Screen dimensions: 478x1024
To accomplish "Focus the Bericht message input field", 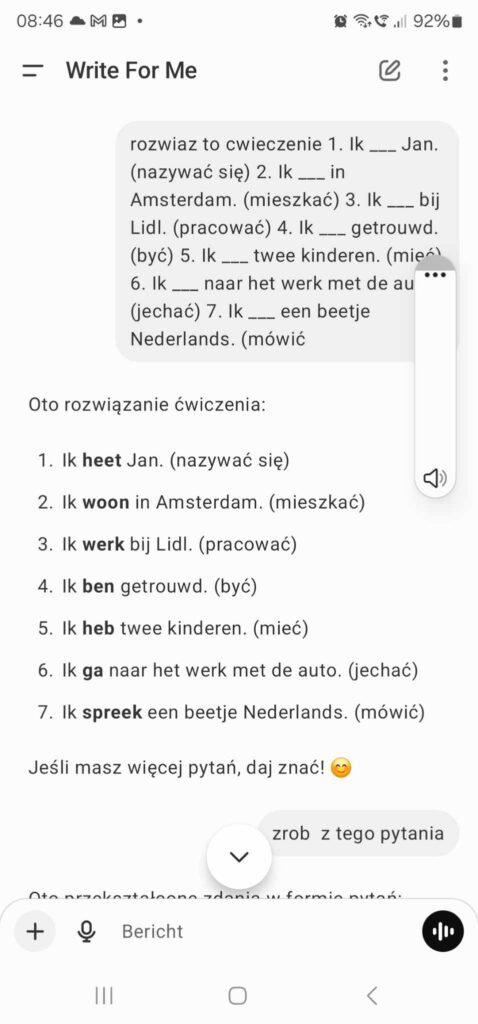I will coord(261,931).
